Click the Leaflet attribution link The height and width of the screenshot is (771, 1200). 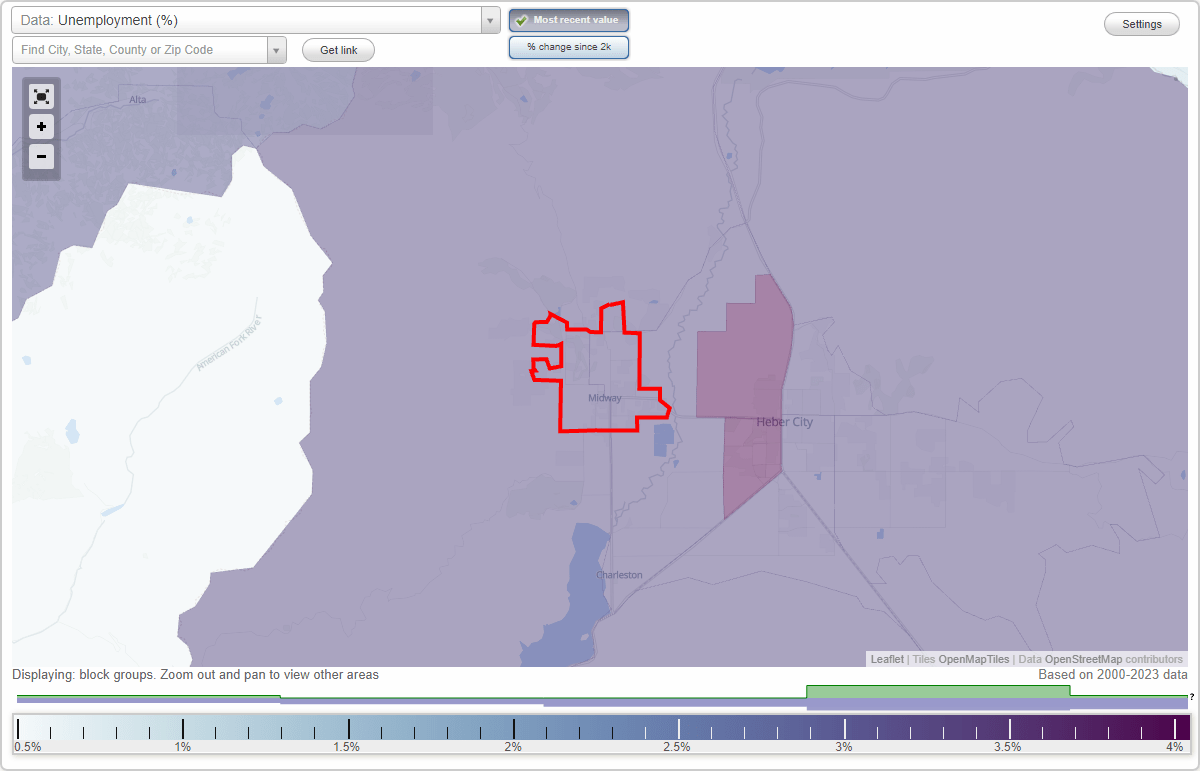point(886,659)
